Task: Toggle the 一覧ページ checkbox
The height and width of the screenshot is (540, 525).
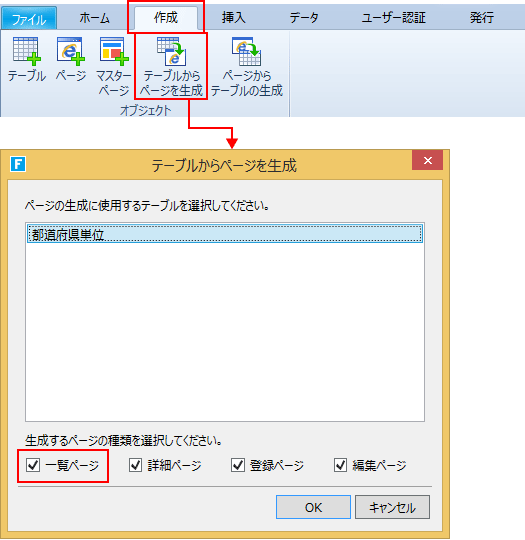Action: pyautogui.click(x=33, y=465)
